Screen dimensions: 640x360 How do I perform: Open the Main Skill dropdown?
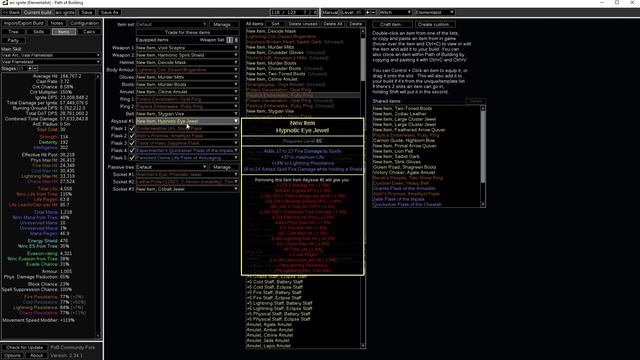click(51, 55)
